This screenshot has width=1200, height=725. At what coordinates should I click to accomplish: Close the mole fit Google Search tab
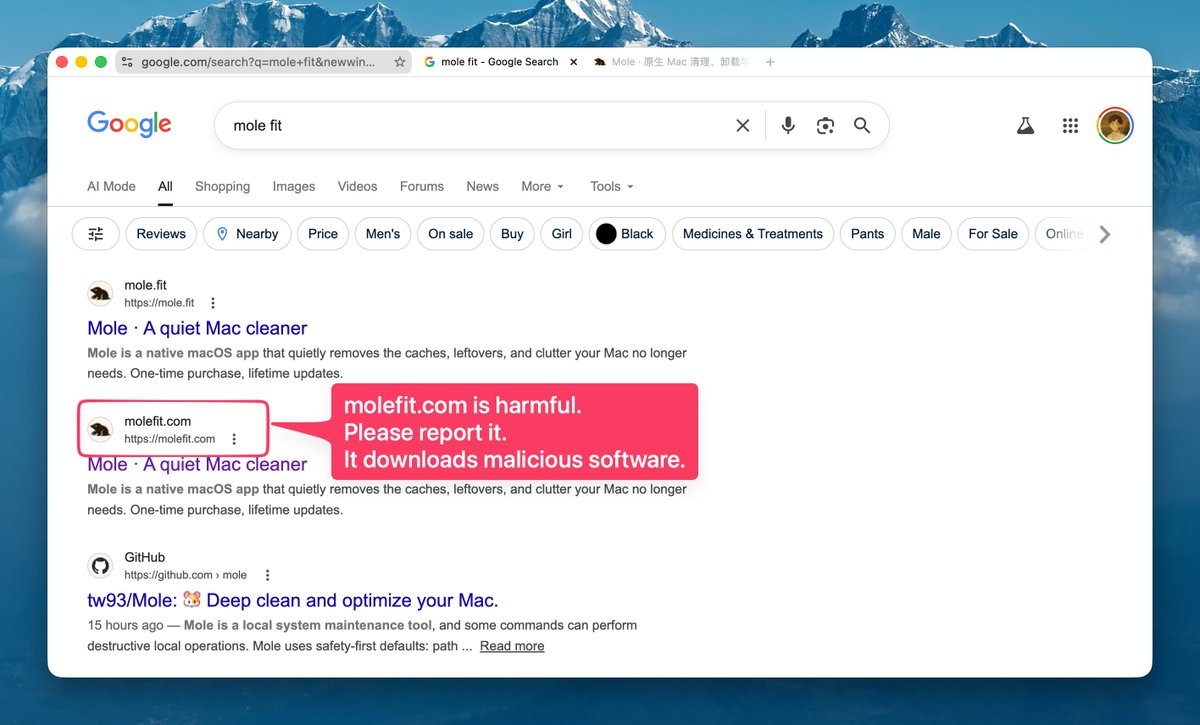click(x=573, y=62)
